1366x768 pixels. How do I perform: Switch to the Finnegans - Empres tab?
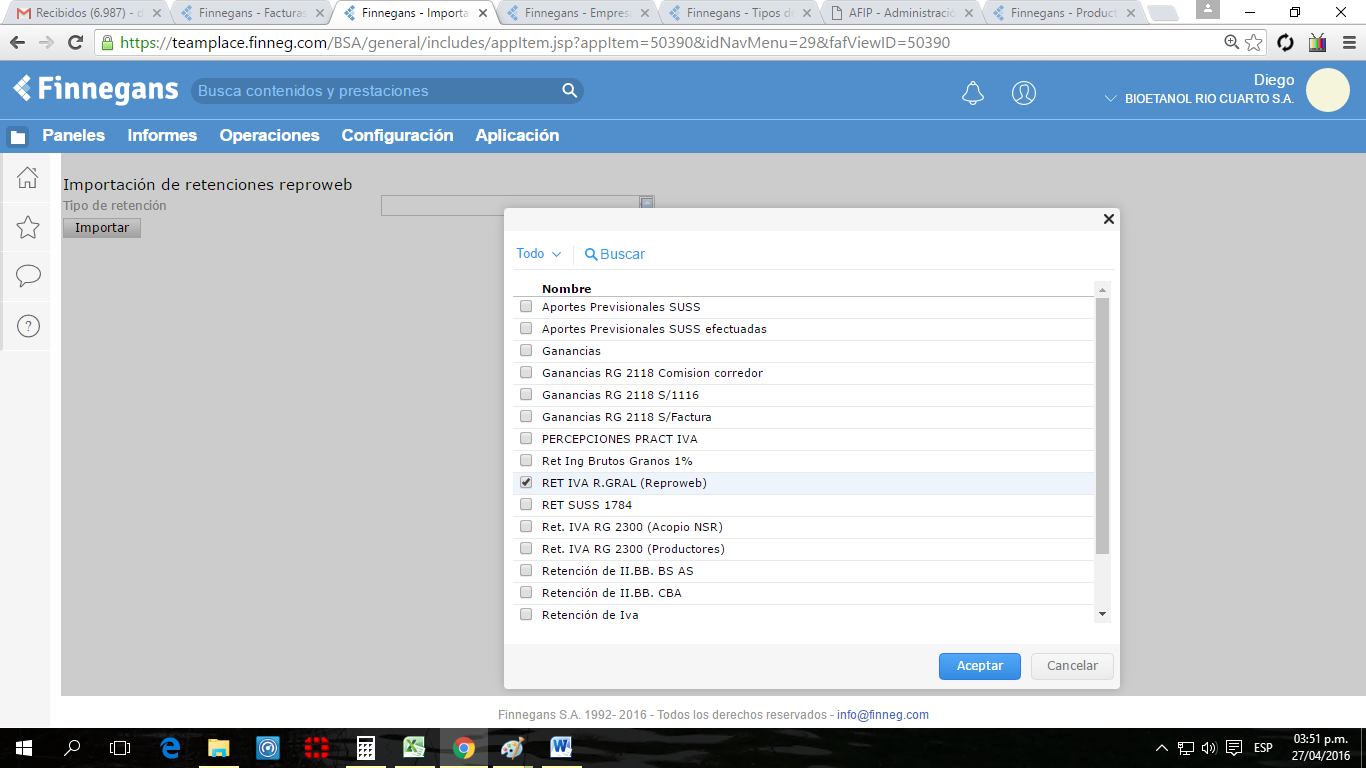tap(579, 14)
